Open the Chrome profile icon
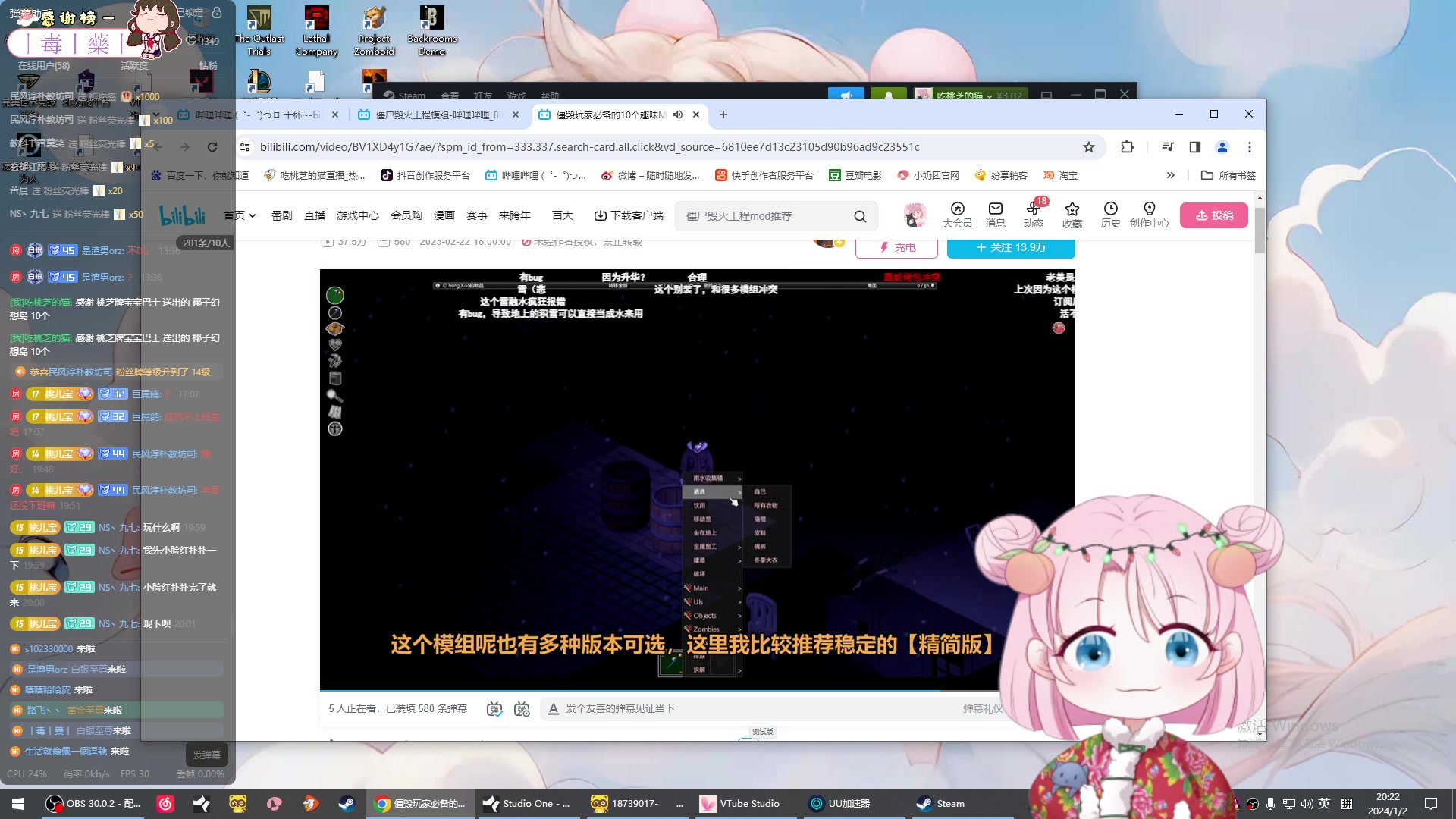This screenshot has width=1456, height=819. (x=1222, y=147)
